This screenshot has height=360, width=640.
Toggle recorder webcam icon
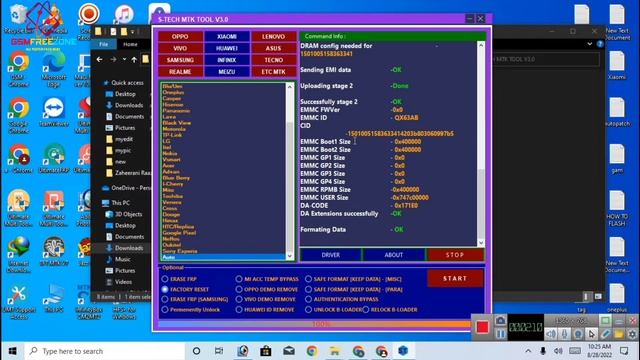(578, 334)
